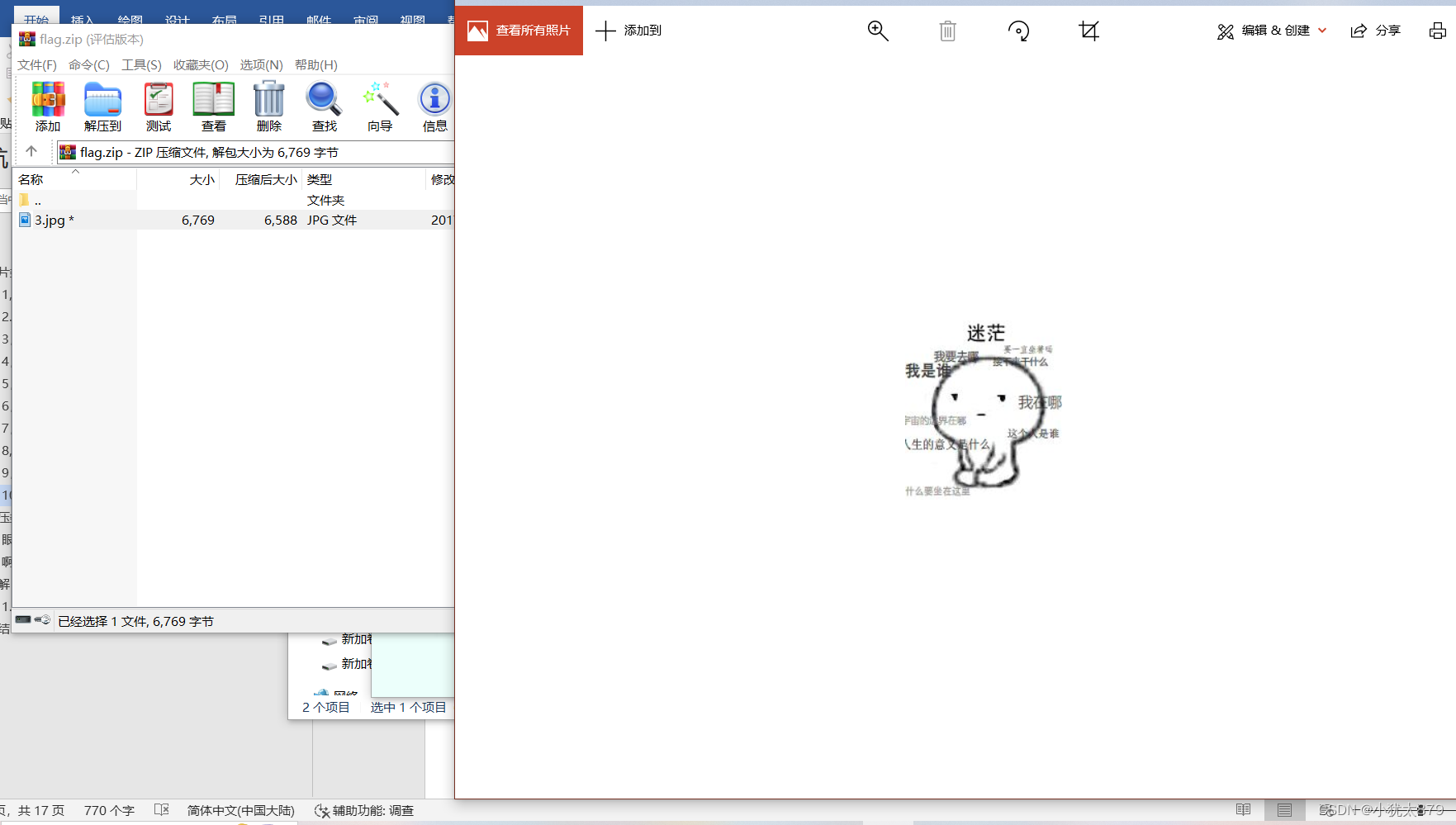
Task: Open the 选项(N) menu
Action: 262,64
